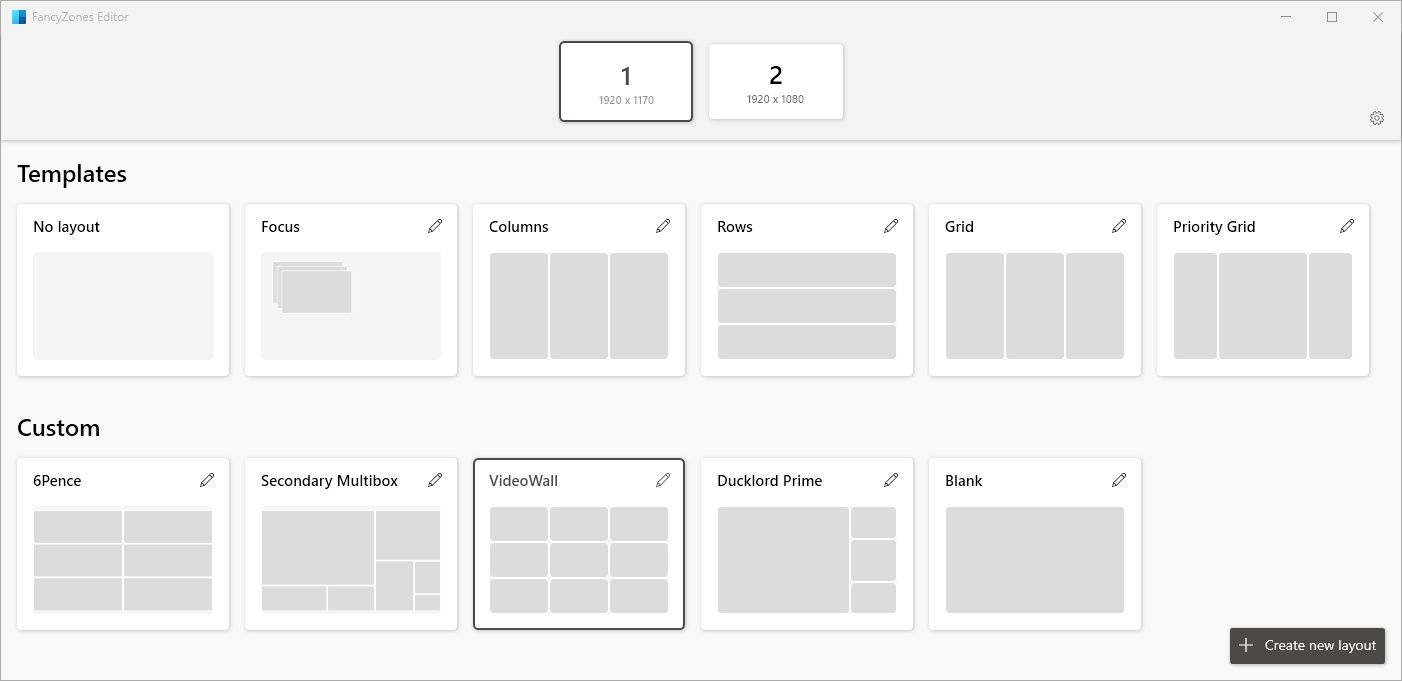
Task: Select the Priority Grid layout preview
Action: click(1262, 305)
